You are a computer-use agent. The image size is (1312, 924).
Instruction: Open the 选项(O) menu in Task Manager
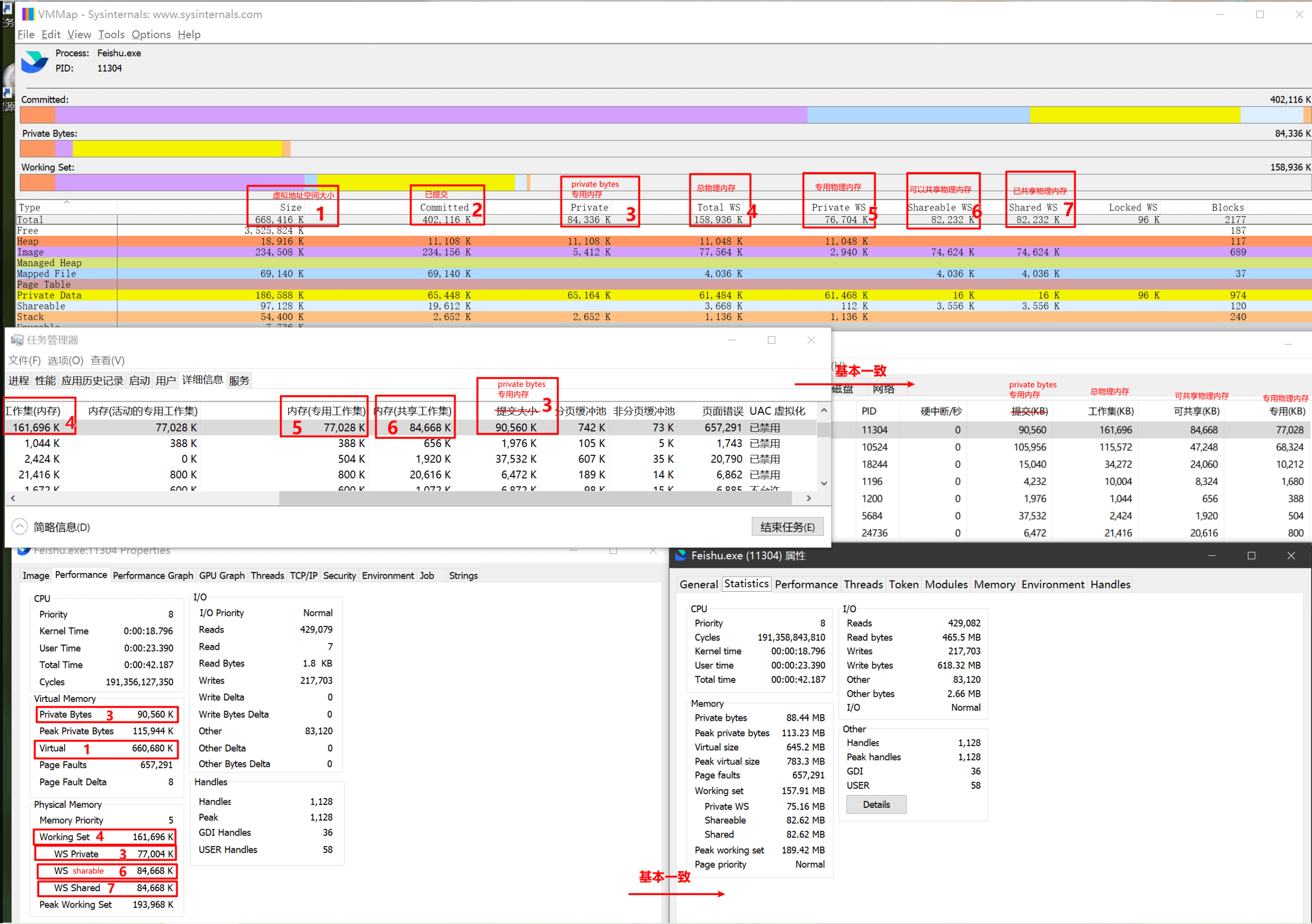pos(65,361)
